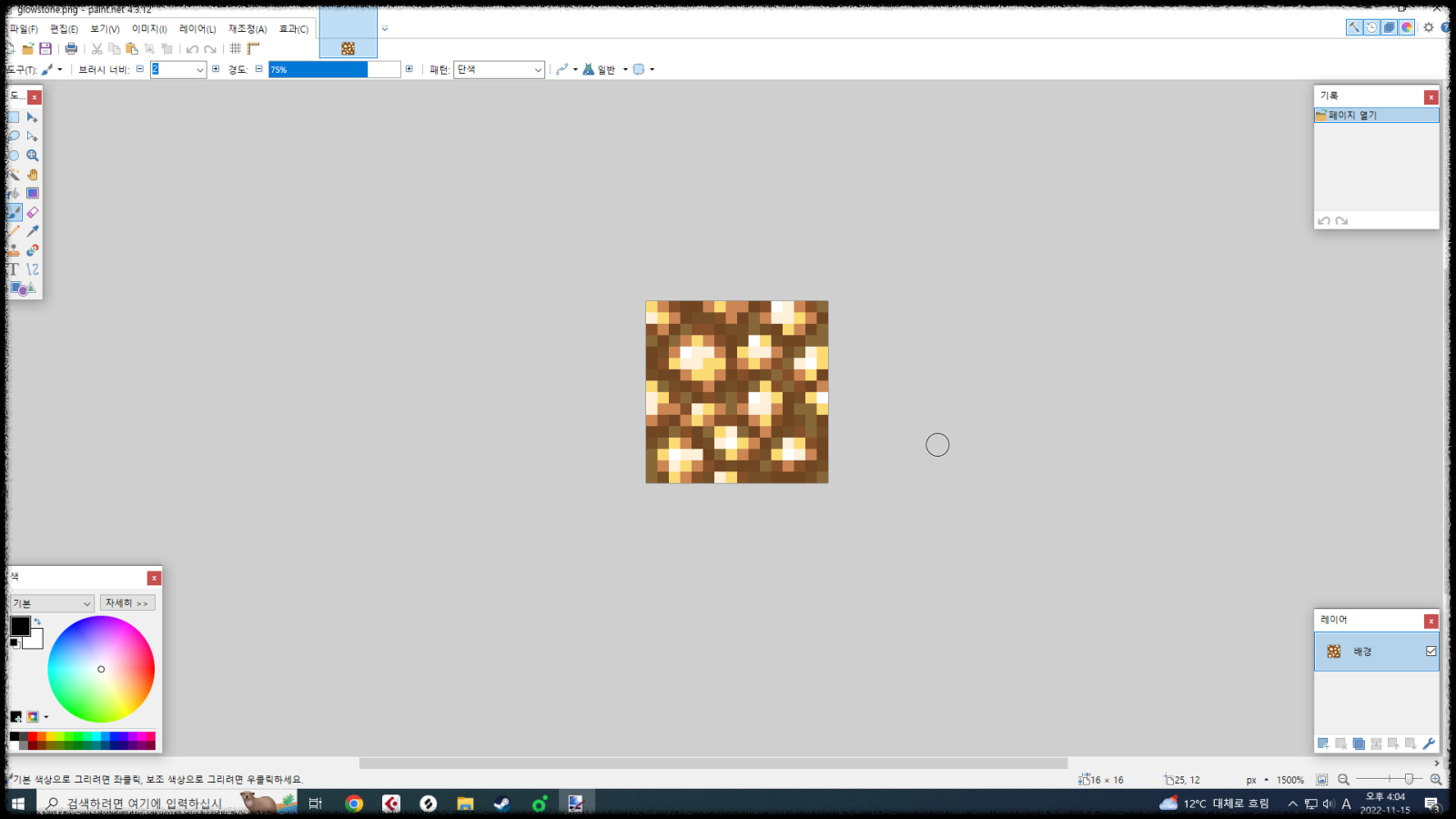Open the 일반 blend mode dropdown

(x=605, y=69)
